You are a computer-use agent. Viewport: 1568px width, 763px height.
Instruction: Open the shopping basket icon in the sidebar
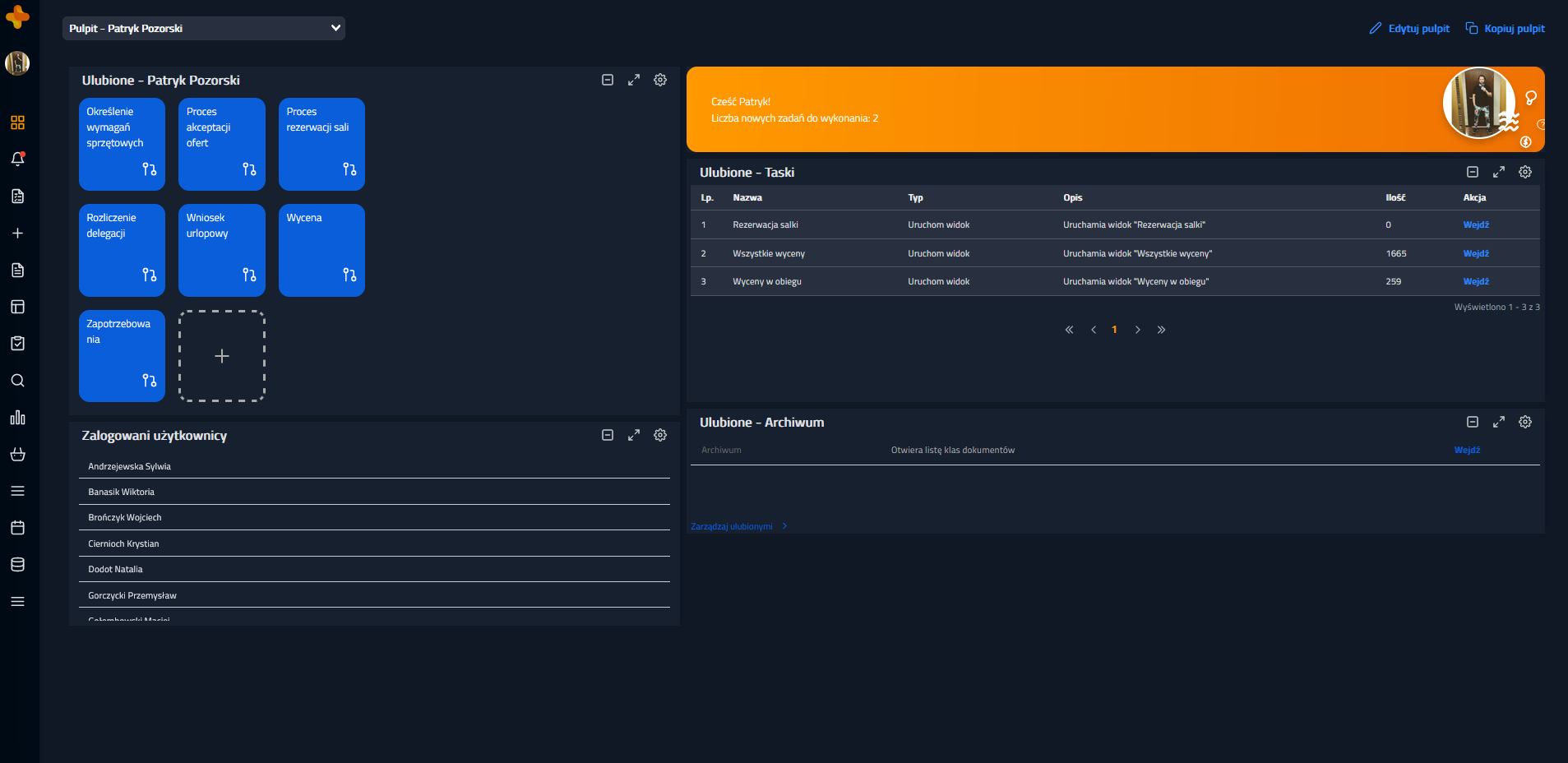[17, 454]
